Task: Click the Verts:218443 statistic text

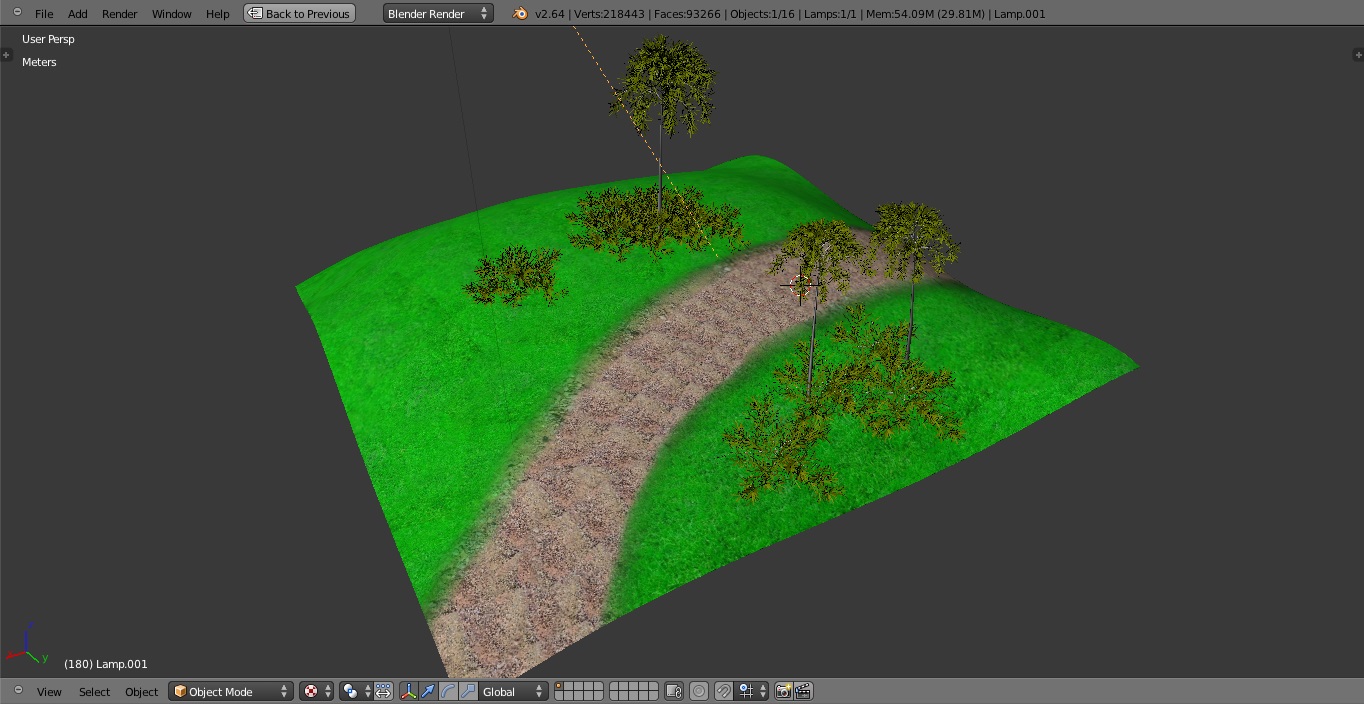Action: coord(609,14)
